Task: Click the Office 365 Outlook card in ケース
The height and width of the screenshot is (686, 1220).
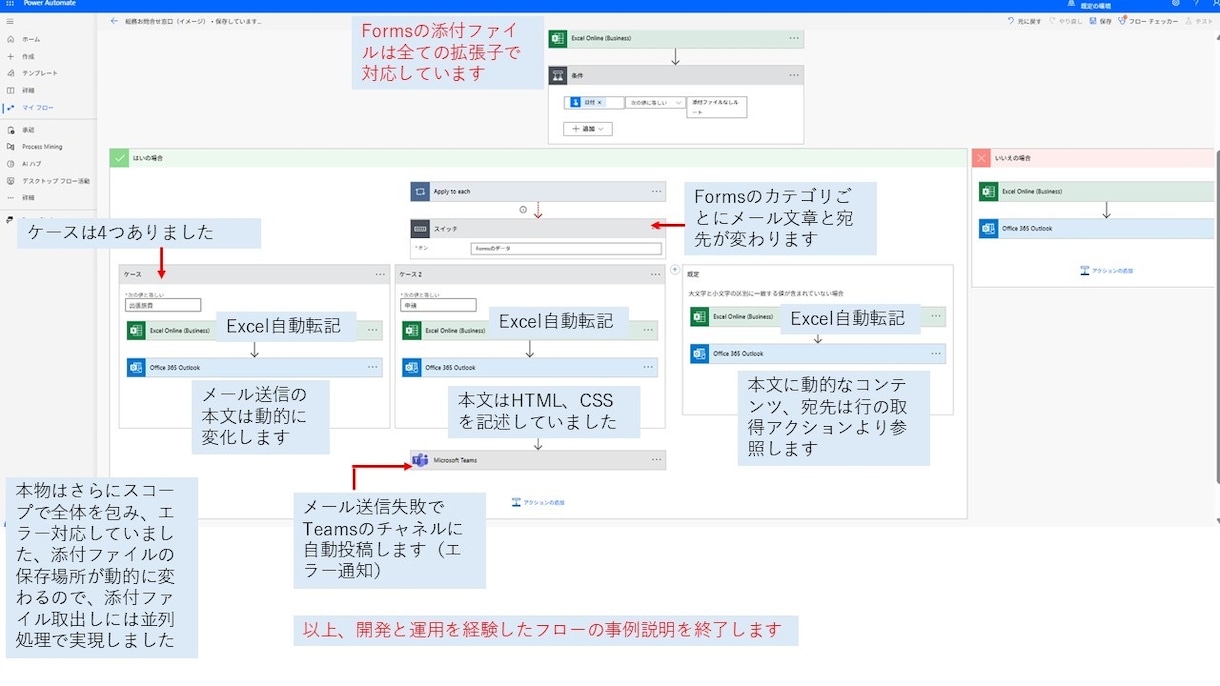Action: pyautogui.click(x=254, y=367)
